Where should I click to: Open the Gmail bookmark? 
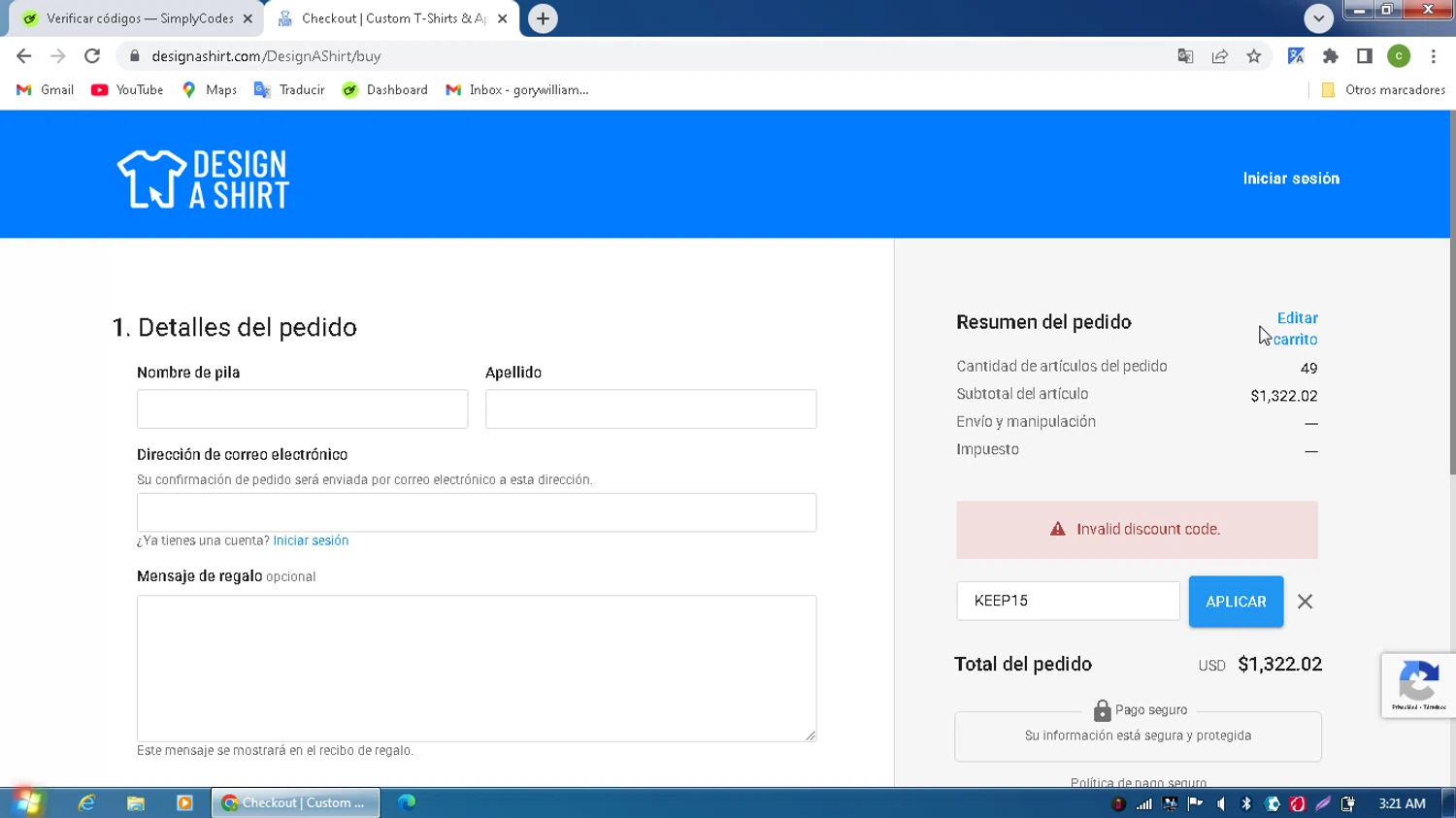point(45,89)
